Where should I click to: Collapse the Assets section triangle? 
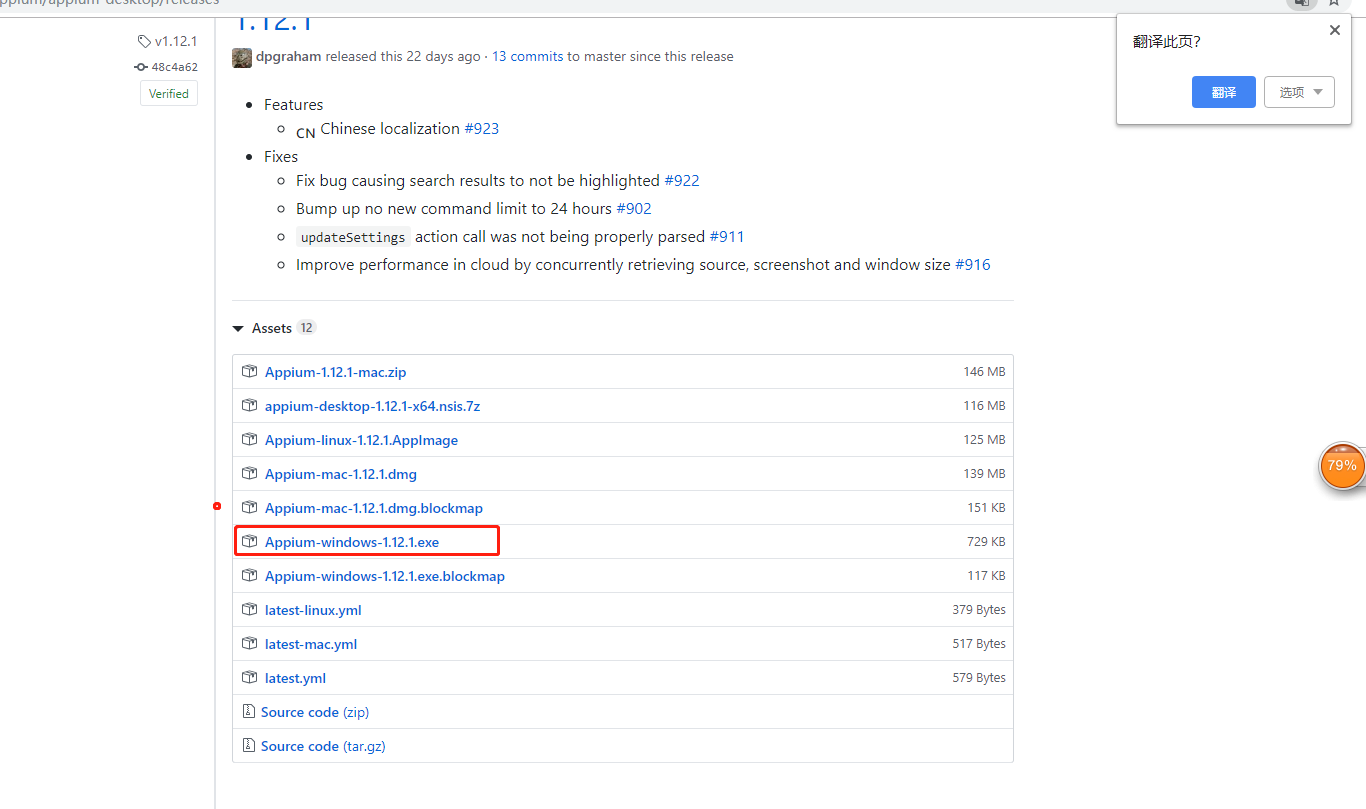(238, 328)
